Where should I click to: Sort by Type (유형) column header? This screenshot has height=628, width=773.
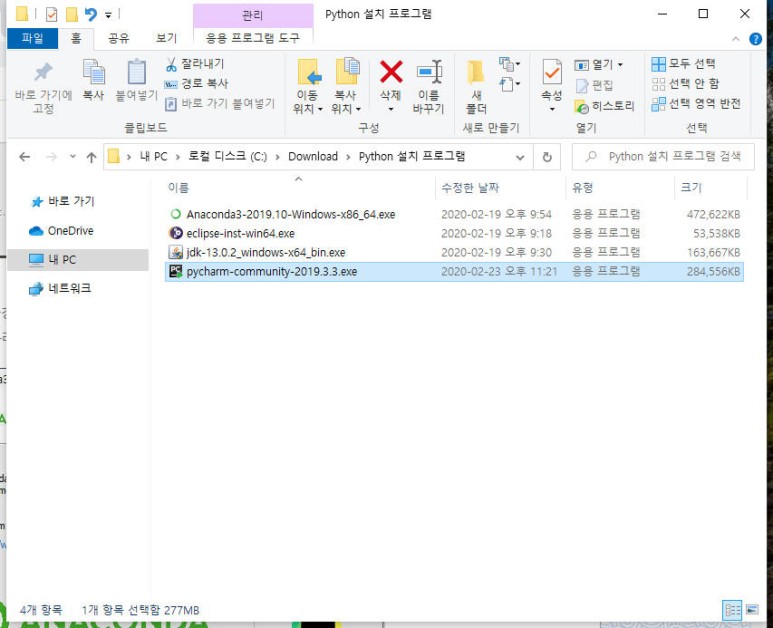[x=583, y=188]
